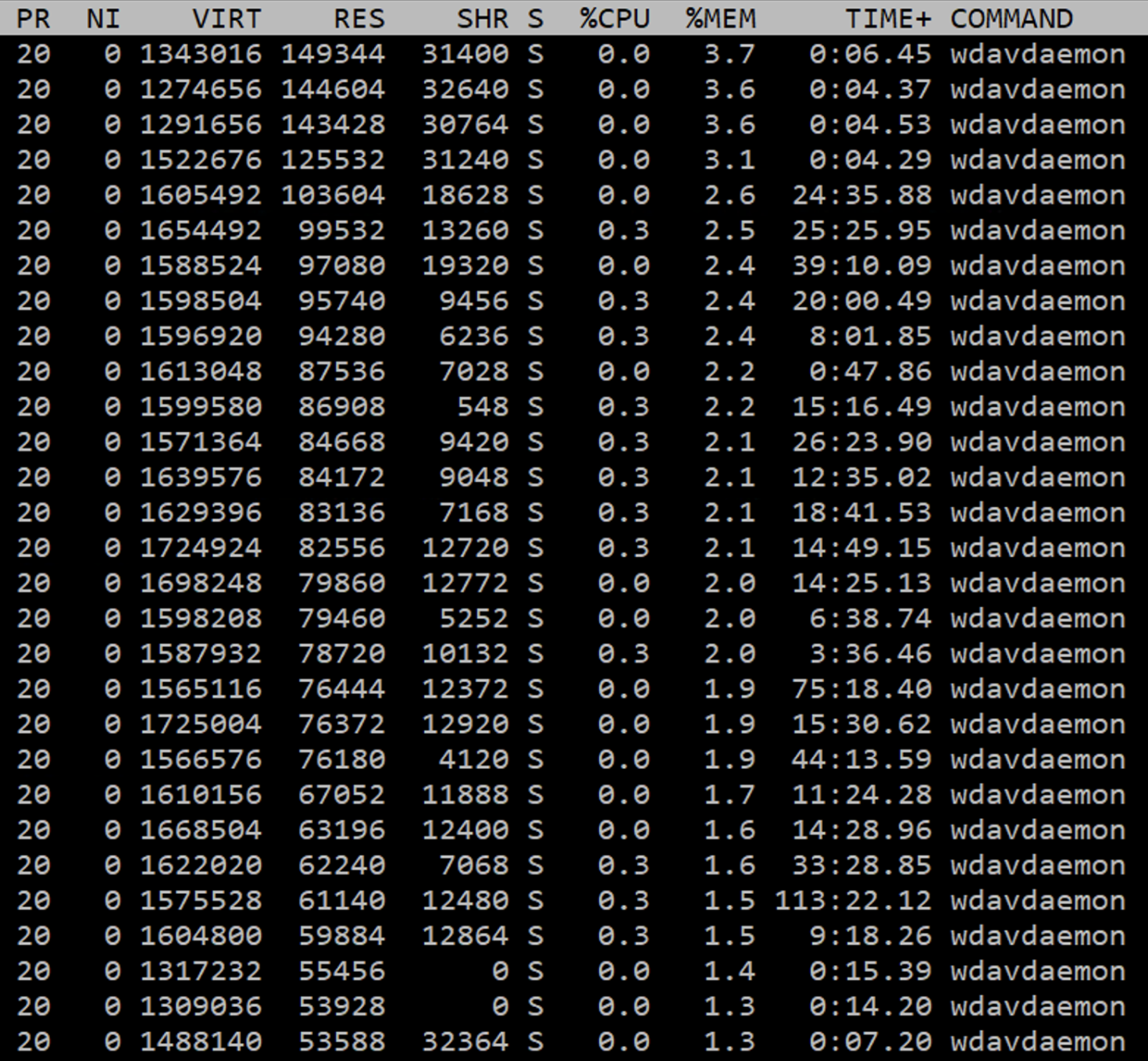The height and width of the screenshot is (1061, 1148).
Task: Click the NI column header
Action: (x=103, y=18)
